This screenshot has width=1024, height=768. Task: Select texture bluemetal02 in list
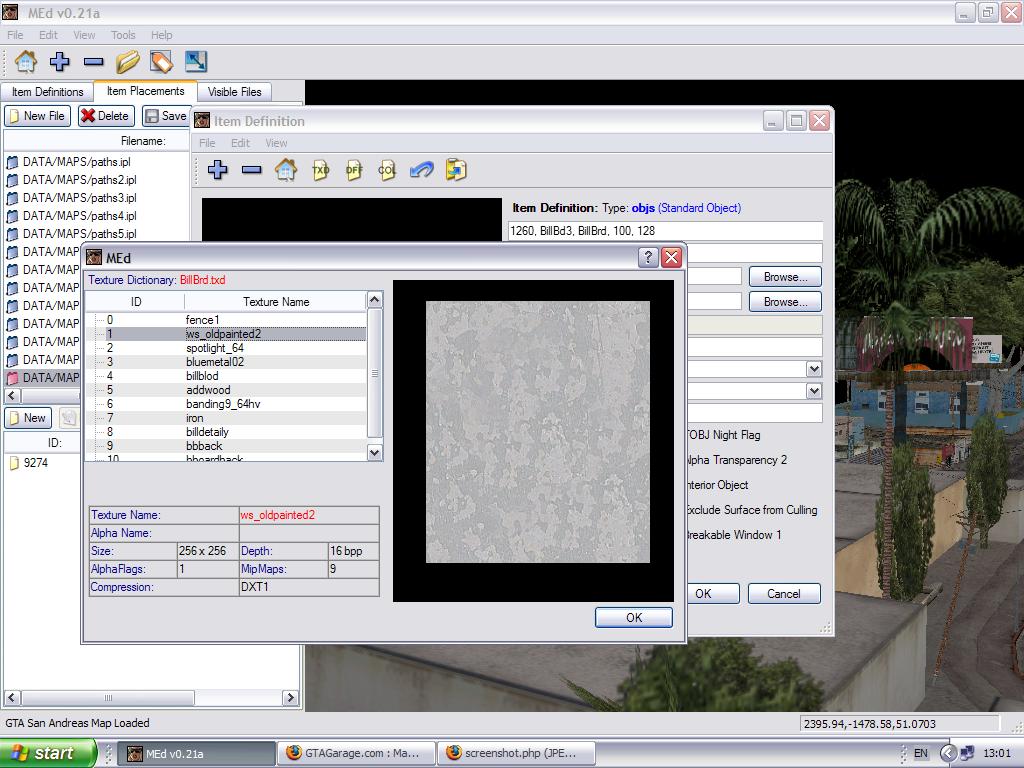(226, 362)
